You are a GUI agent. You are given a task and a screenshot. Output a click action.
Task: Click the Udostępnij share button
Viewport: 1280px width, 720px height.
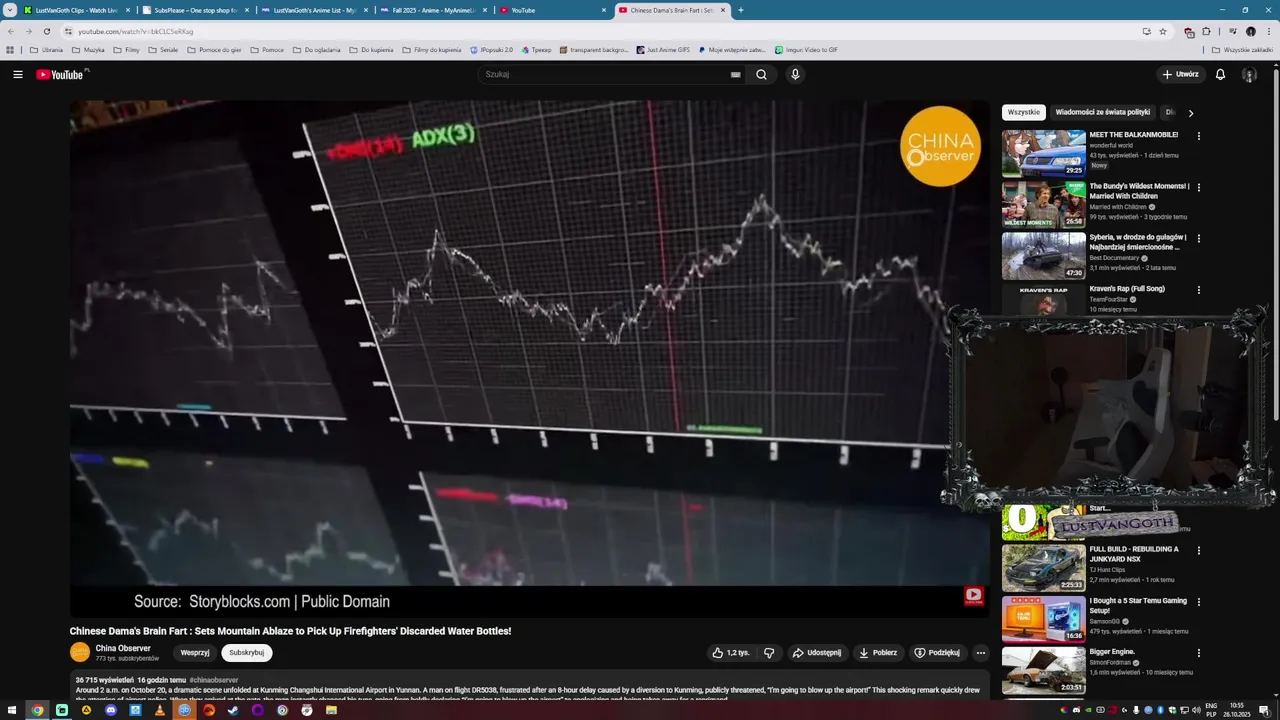(817, 653)
